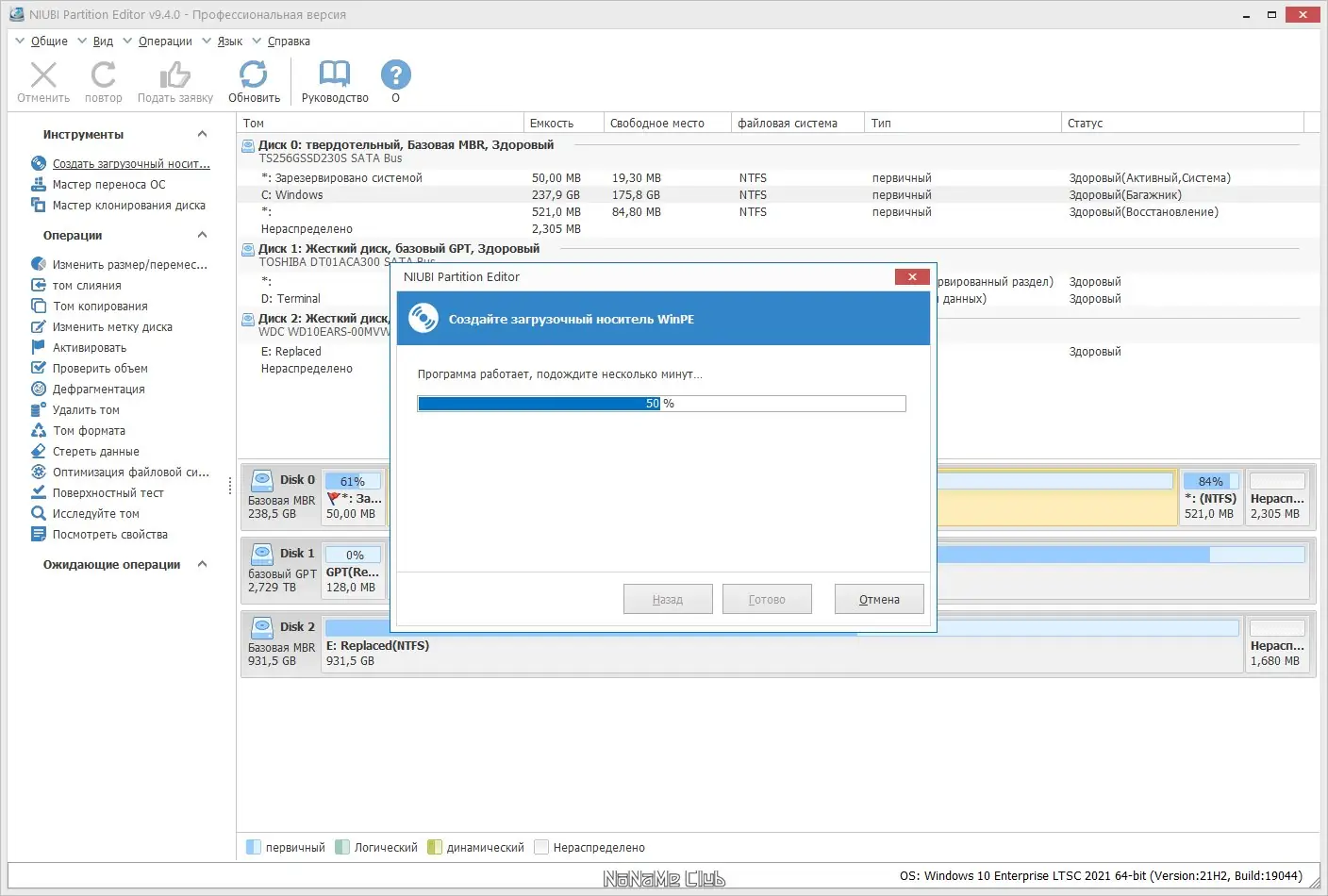The width and height of the screenshot is (1328, 896).
Task: Collapse the Инструменты section chevron
Action: coord(202,134)
